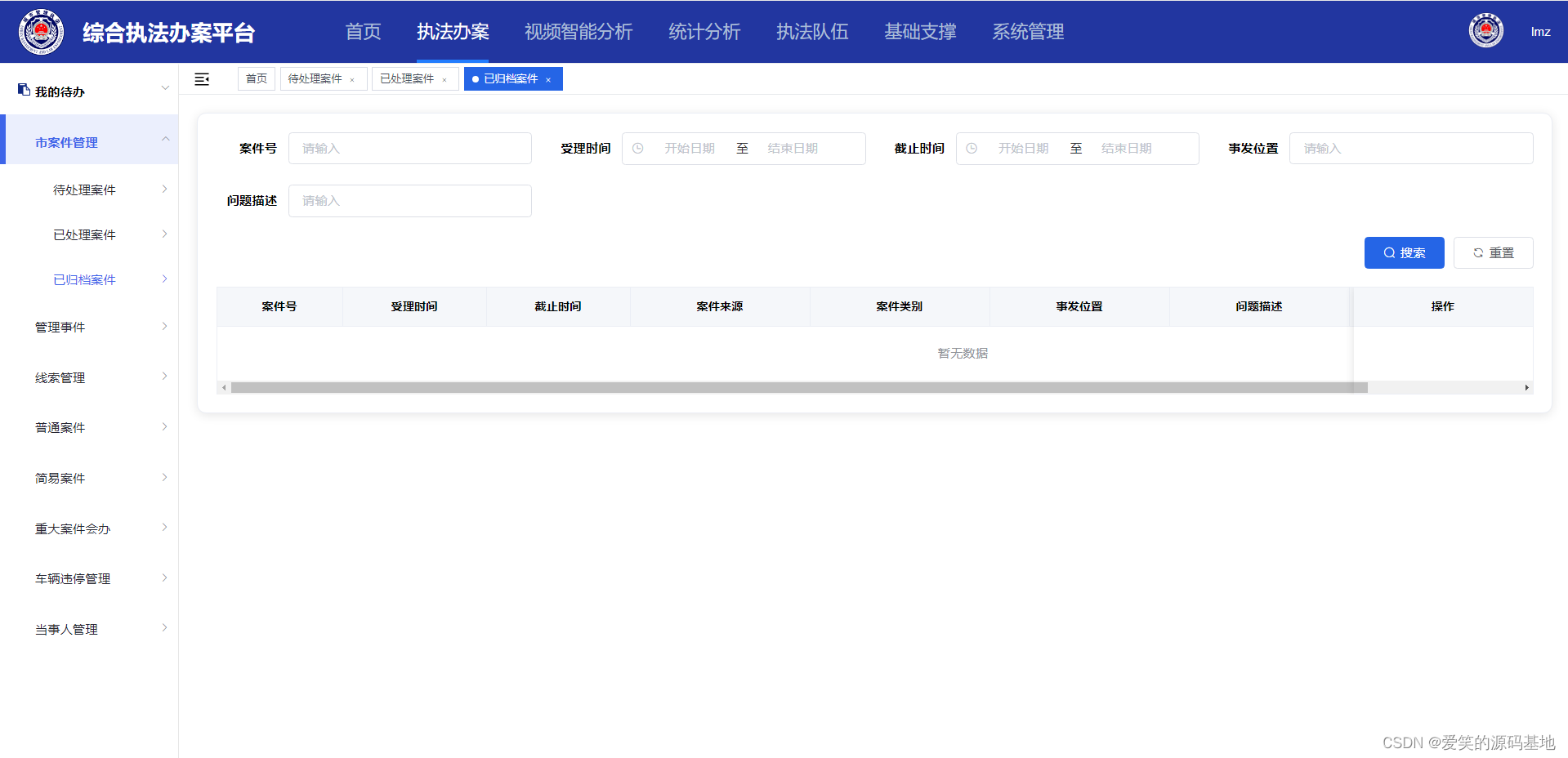
Task: Open 已处理案件 in the sidebar submenu
Action: click(89, 234)
